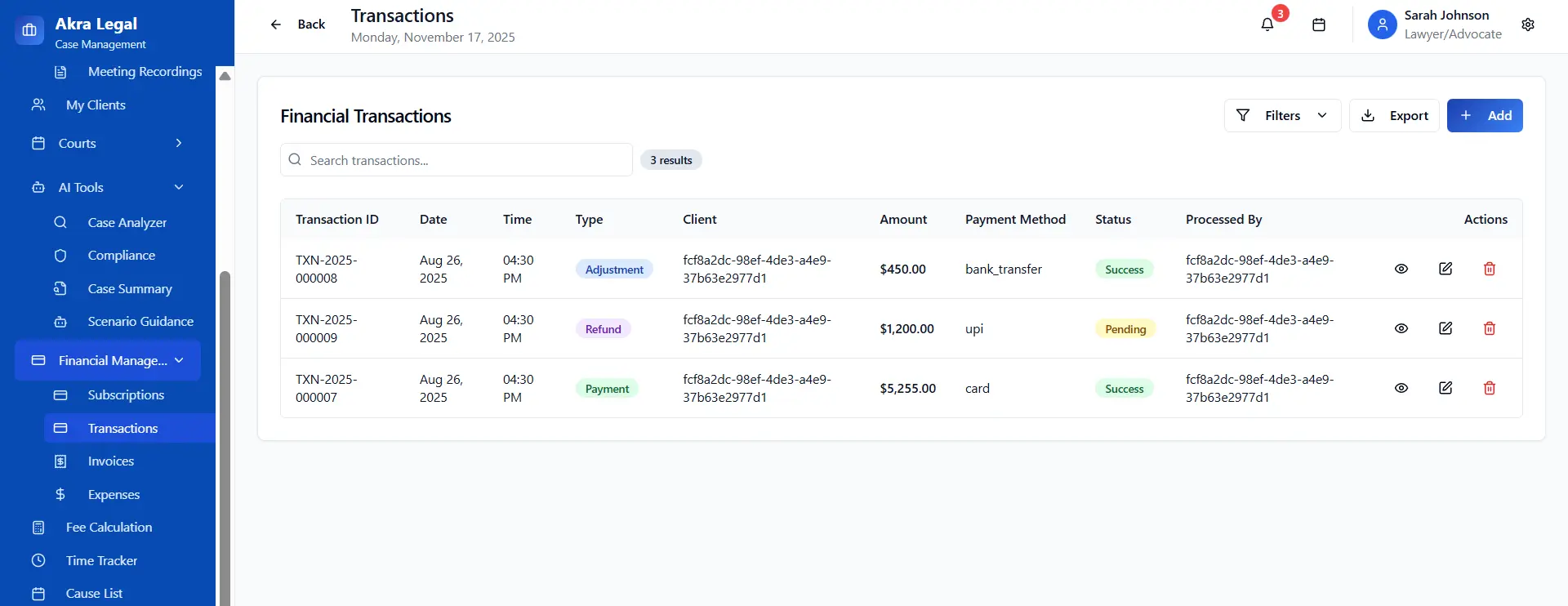Click Sarah Johnson's profile avatar
1568x606 pixels.
1382,25
